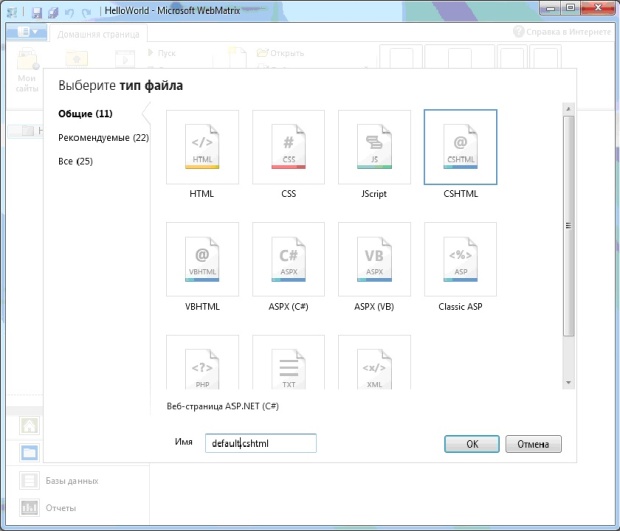Click the file type list scrollbar thumb
Image resolution: width=620 pixels, height=531 pixels.
coord(568,226)
